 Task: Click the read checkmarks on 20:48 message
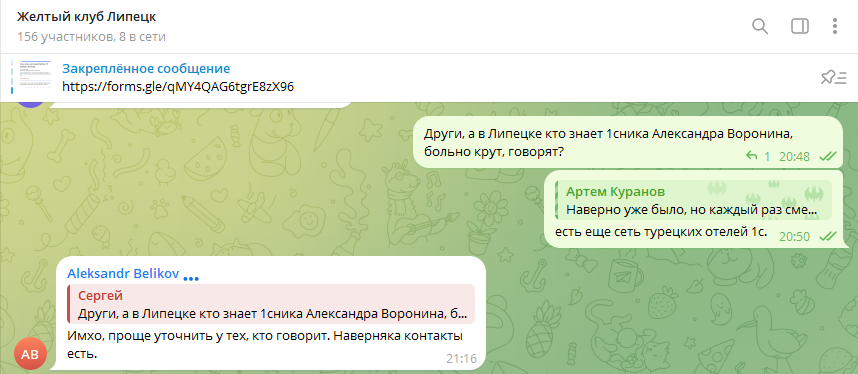[827, 157]
